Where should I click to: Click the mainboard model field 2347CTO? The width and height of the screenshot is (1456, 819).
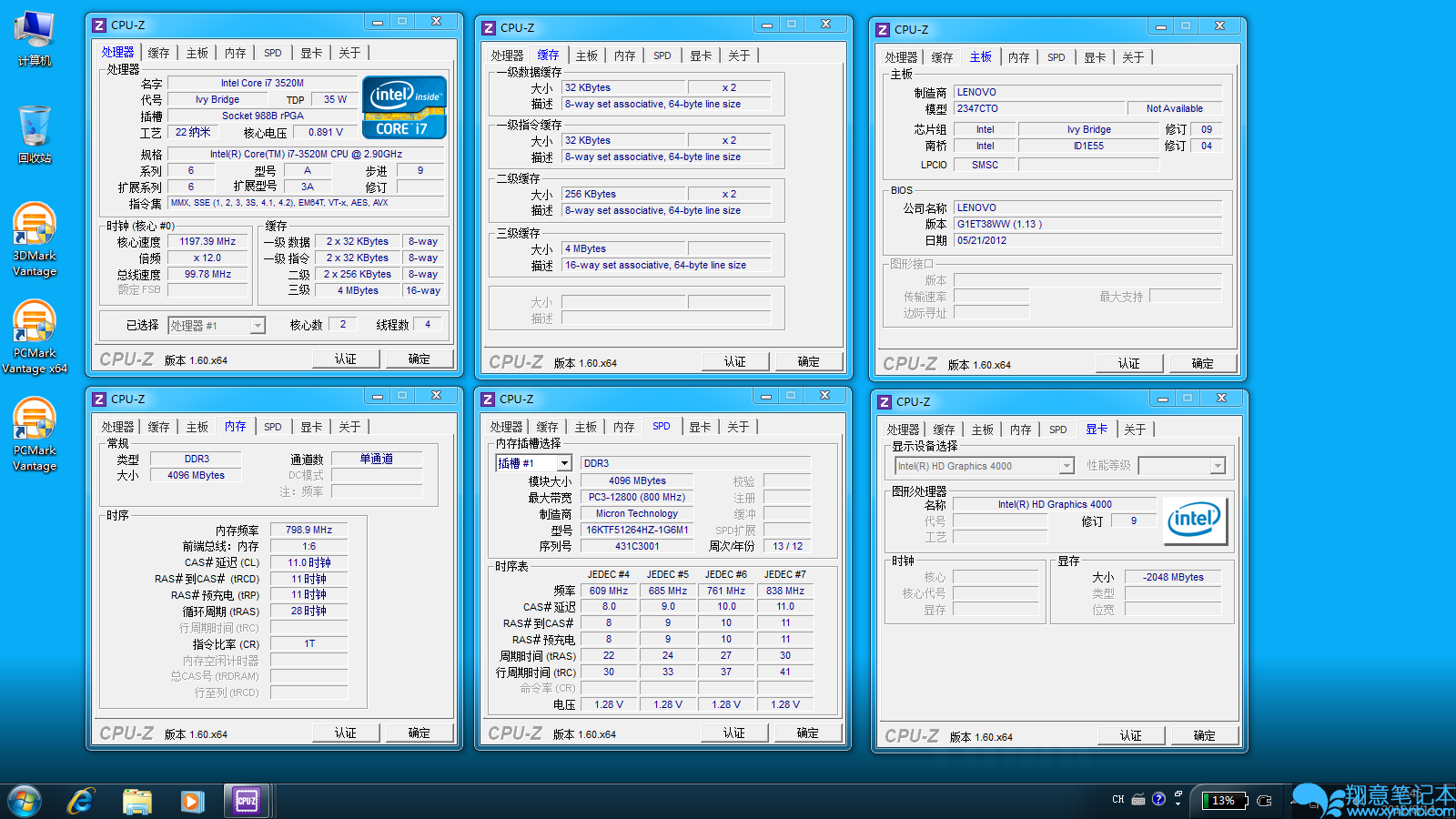(x=1039, y=108)
